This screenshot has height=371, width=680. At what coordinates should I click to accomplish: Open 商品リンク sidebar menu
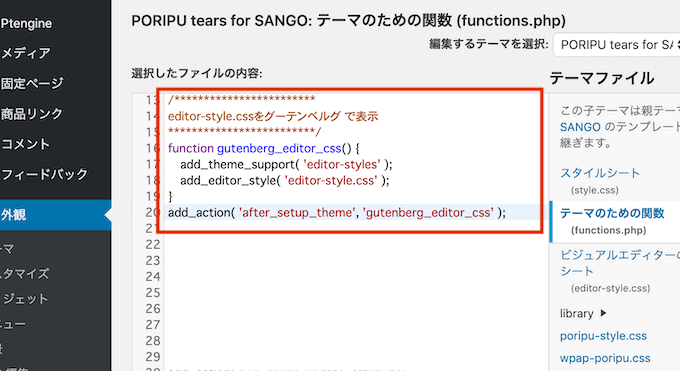[32, 114]
